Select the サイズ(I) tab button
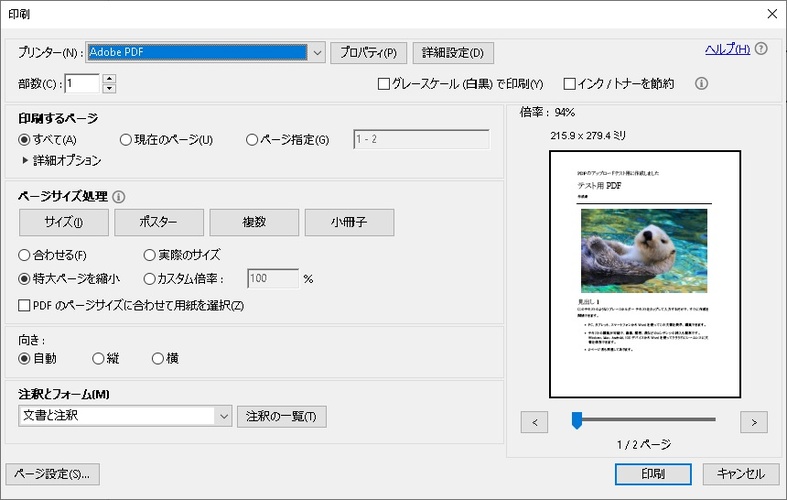This screenshot has height=500, width=787. coord(64,222)
